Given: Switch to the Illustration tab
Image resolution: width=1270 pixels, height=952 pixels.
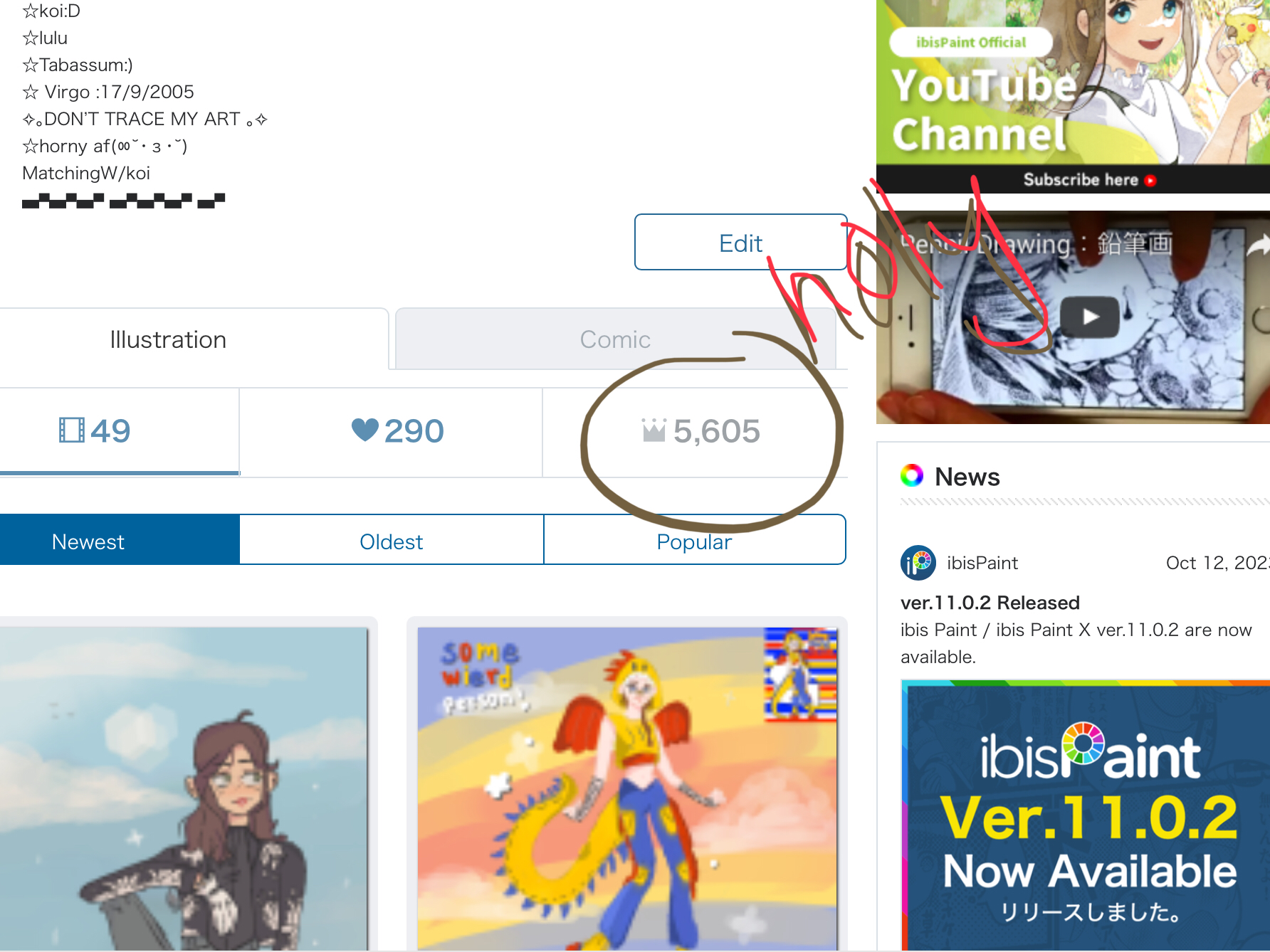Looking at the screenshot, I should point(169,339).
